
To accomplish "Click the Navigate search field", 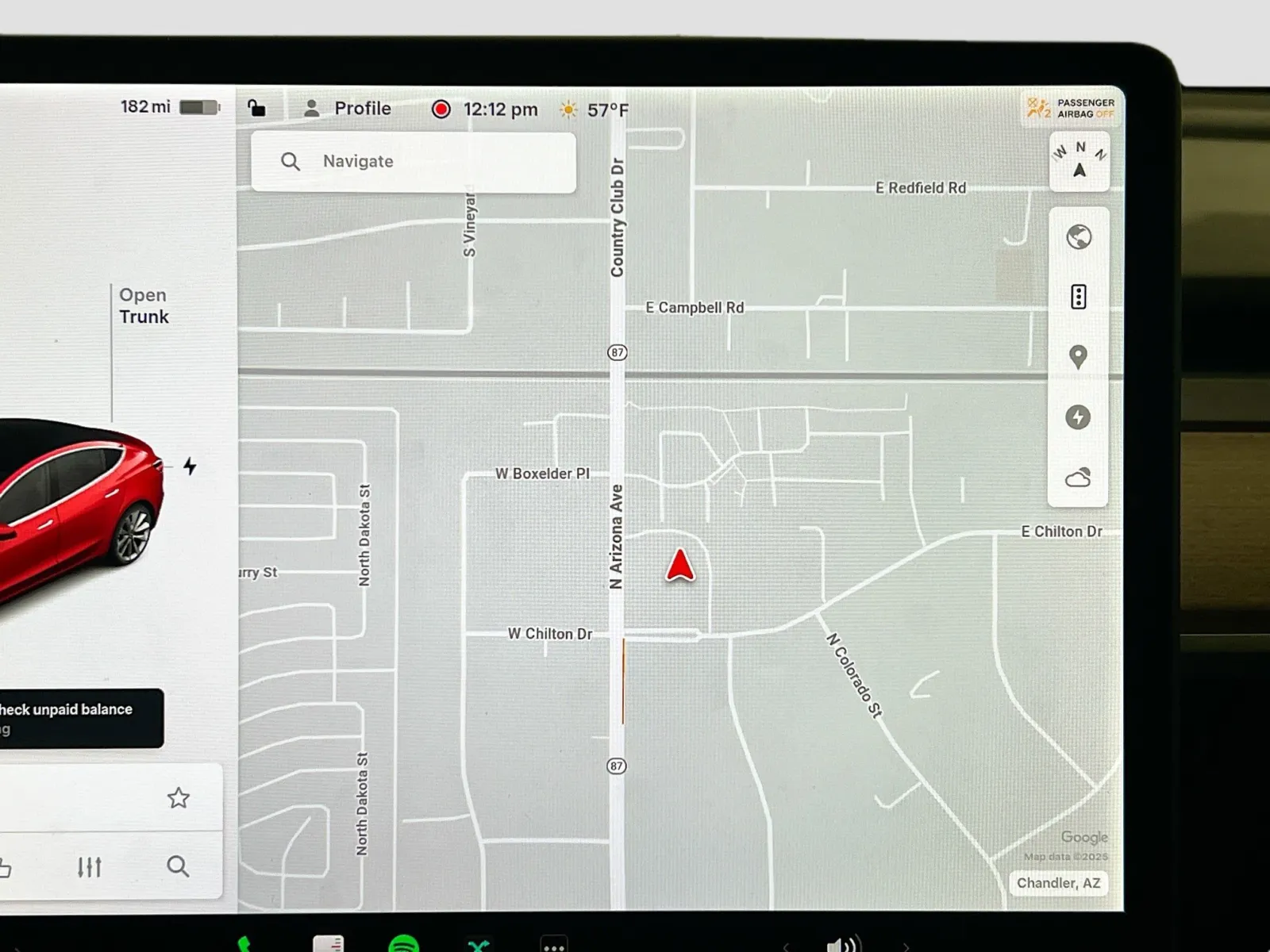I will pyautogui.click(x=414, y=162).
